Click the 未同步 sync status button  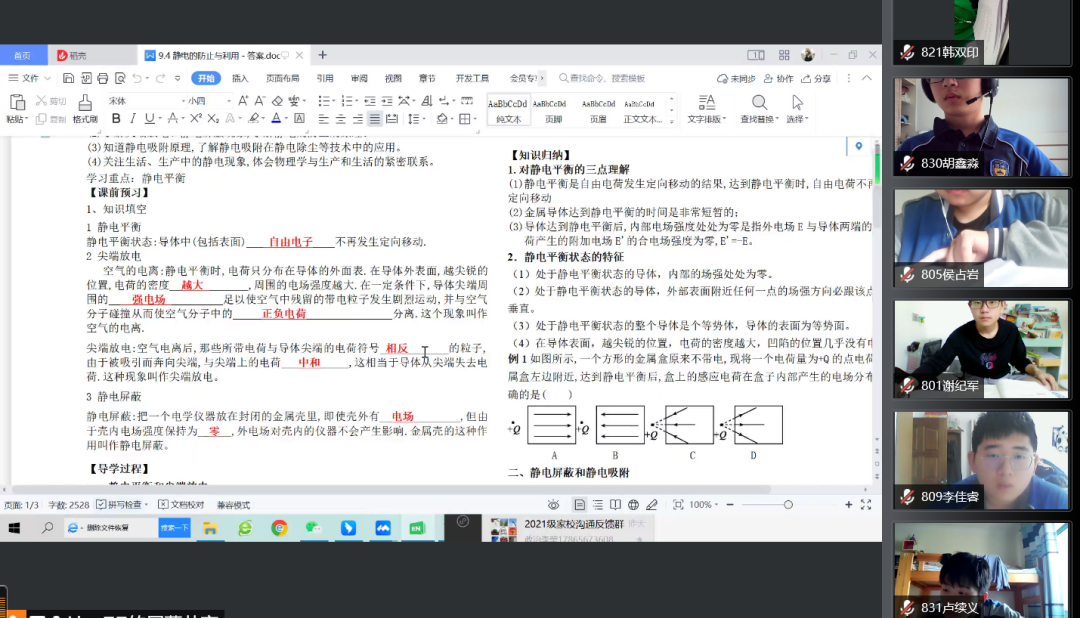point(736,78)
